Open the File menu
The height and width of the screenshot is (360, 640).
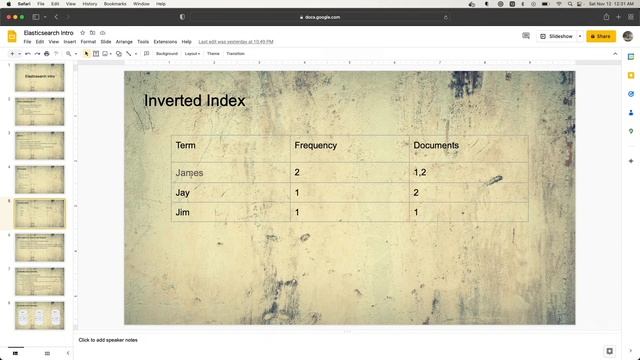27,42
